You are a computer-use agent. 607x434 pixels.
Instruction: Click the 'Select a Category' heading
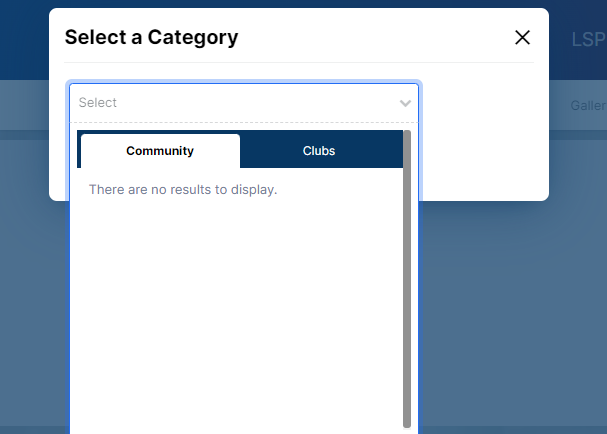(x=151, y=38)
